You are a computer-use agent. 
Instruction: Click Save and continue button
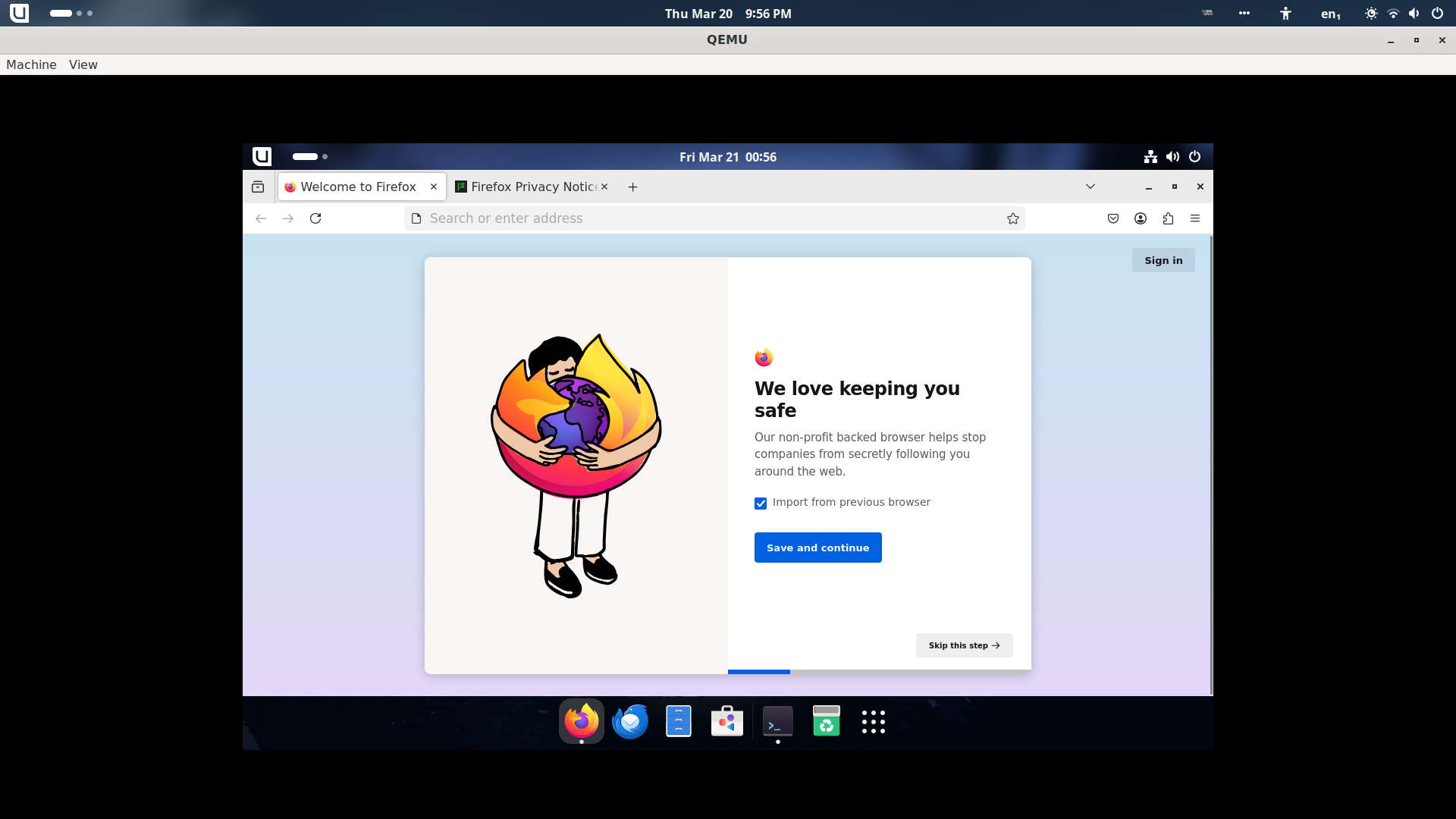817,548
